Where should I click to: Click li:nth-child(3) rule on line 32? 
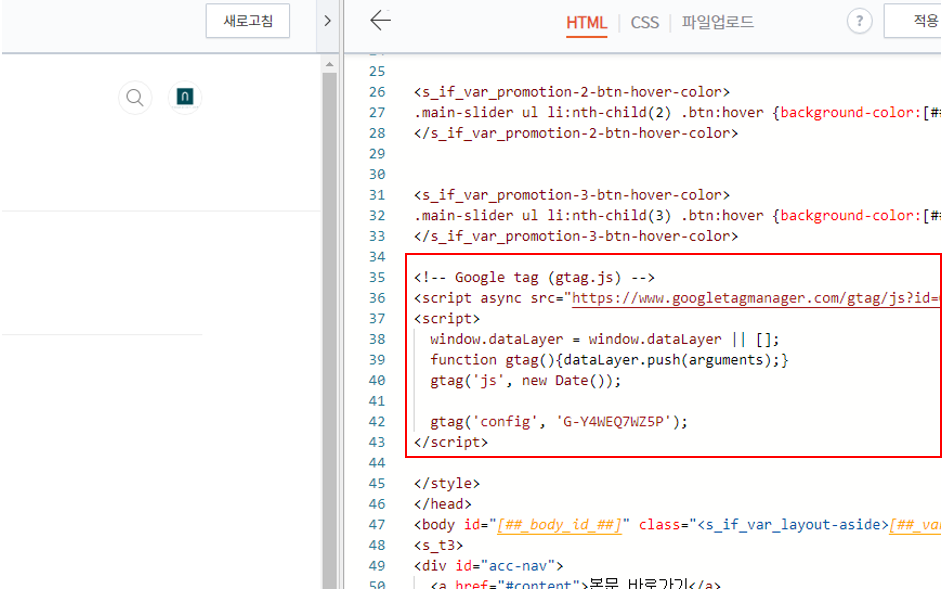(677, 216)
